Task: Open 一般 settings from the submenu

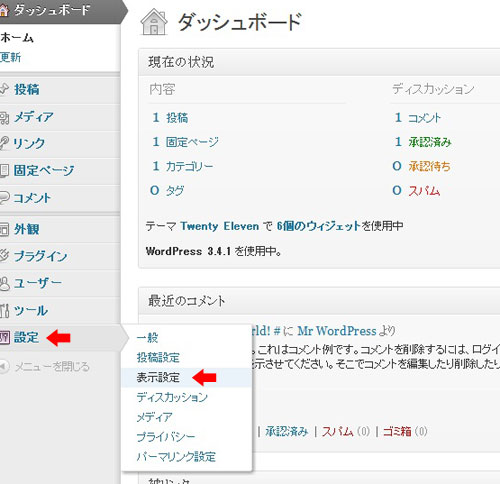Action: click(147, 338)
